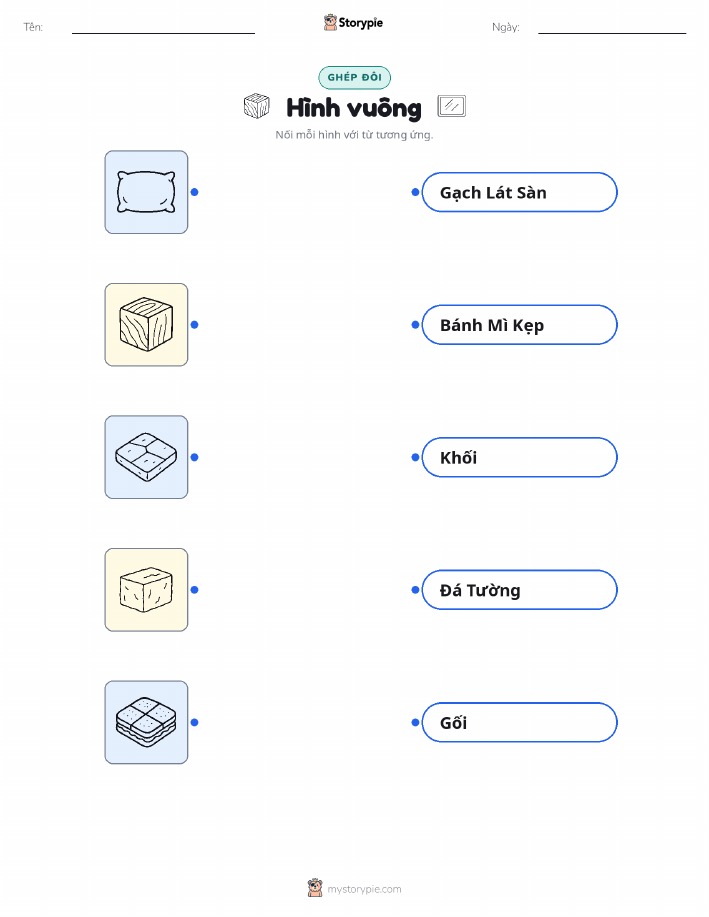The height and width of the screenshot is (917, 709).
Task: Click the sandwich picture card
Action: [146, 722]
